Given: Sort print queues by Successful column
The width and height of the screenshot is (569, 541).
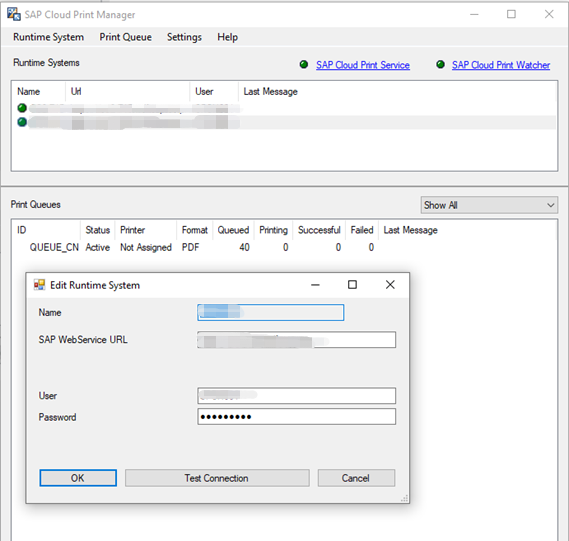Looking at the screenshot, I should [x=319, y=230].
